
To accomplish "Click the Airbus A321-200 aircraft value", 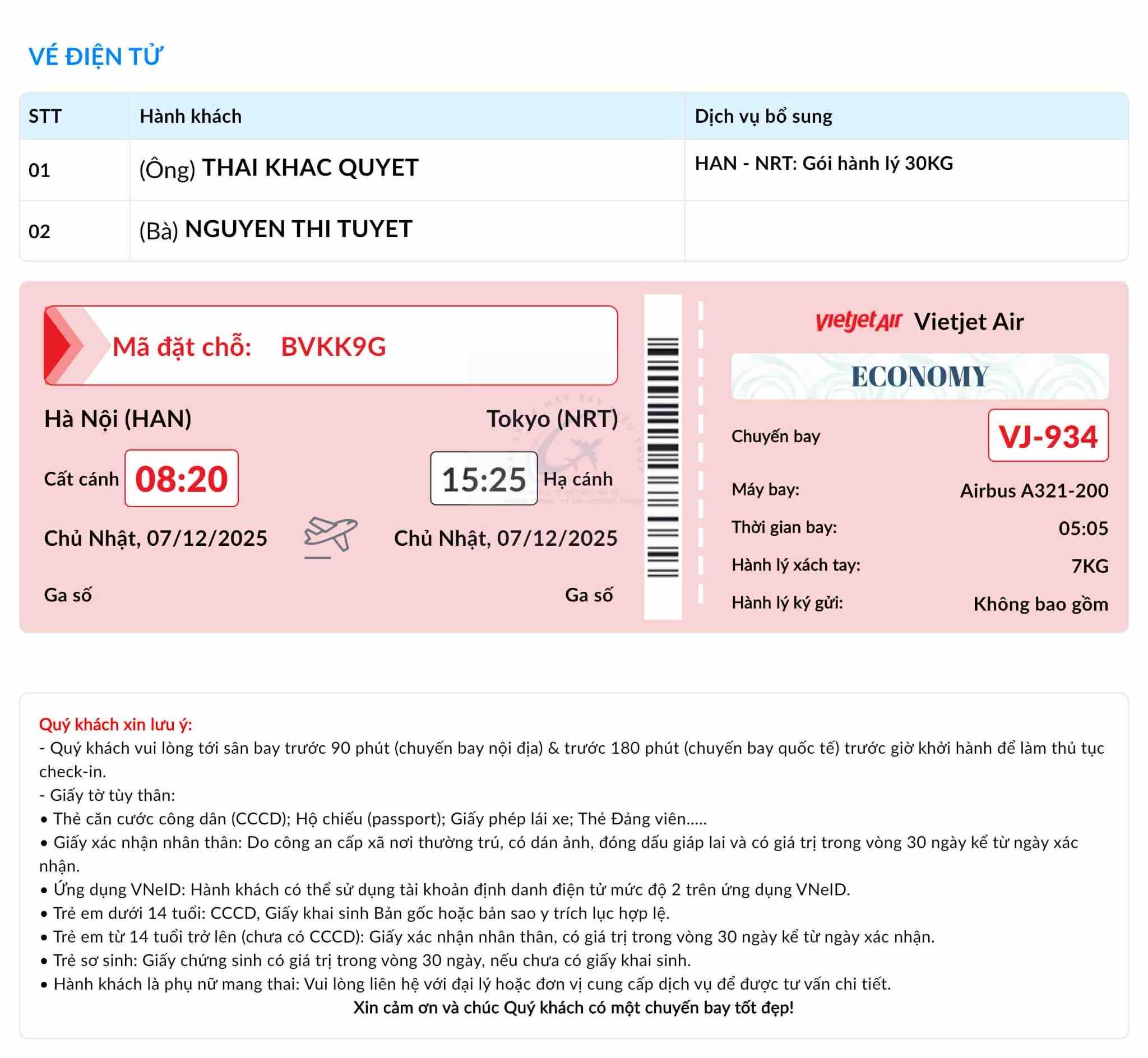I will click(1034, 491).
